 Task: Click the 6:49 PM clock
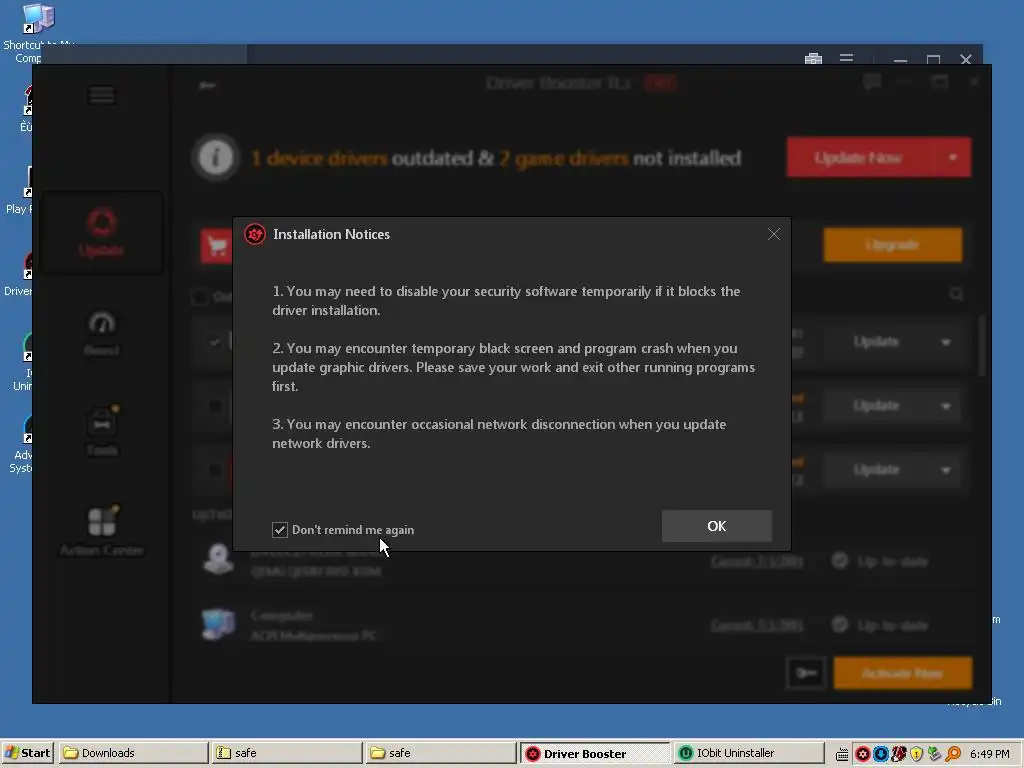pyautogui.click(x=990, y=754)
